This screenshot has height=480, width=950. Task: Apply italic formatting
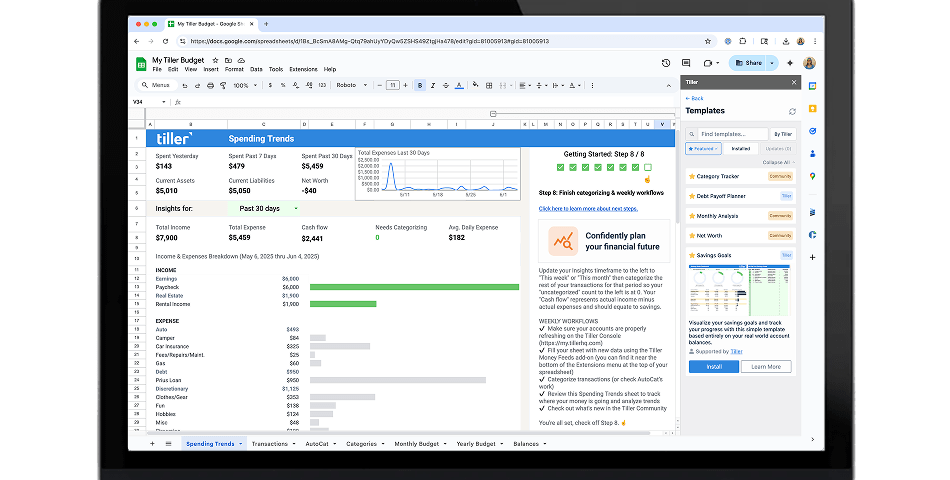pyautogui.click(x=433, y=85)
